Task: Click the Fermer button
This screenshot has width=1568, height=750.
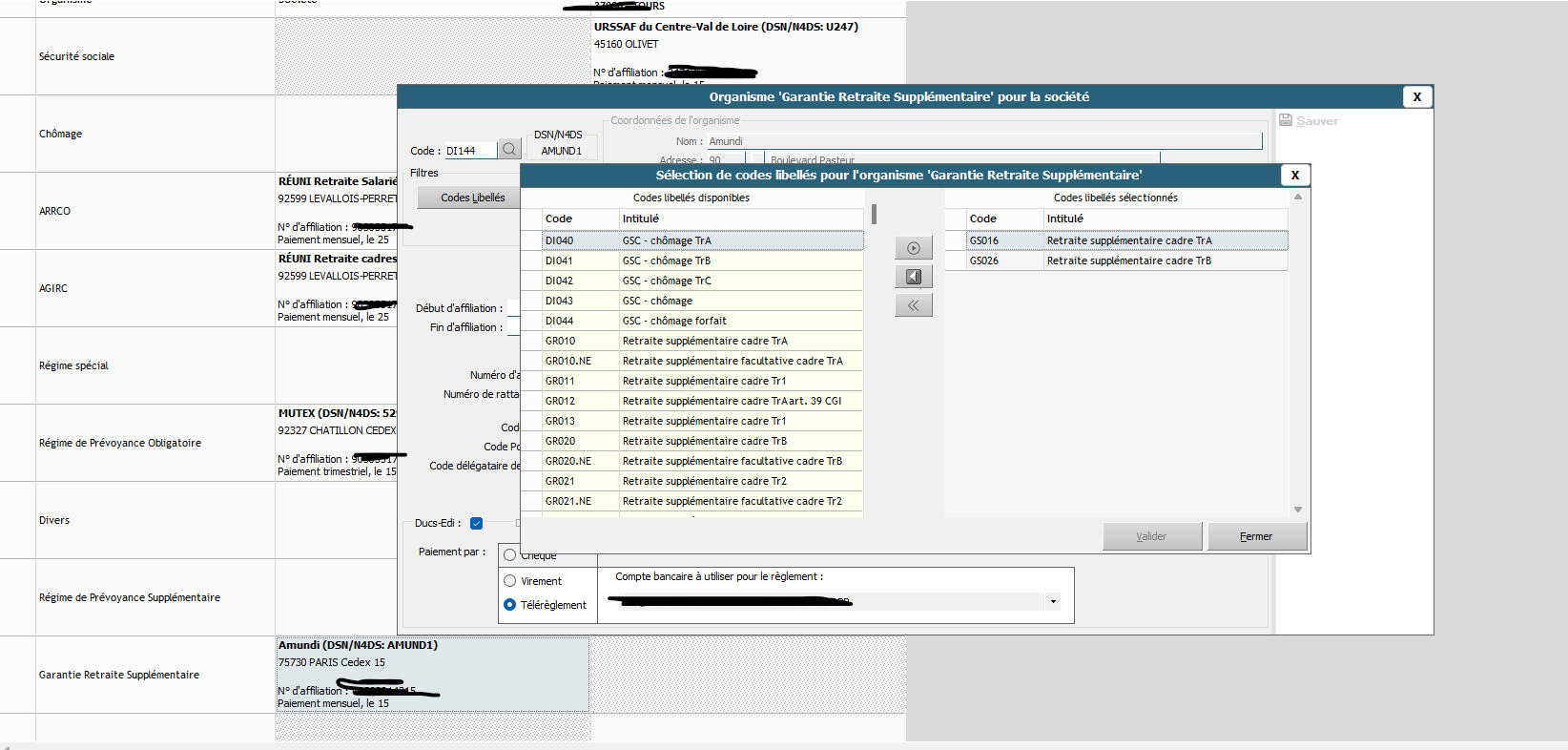Action: click(x=1256, y=536)
